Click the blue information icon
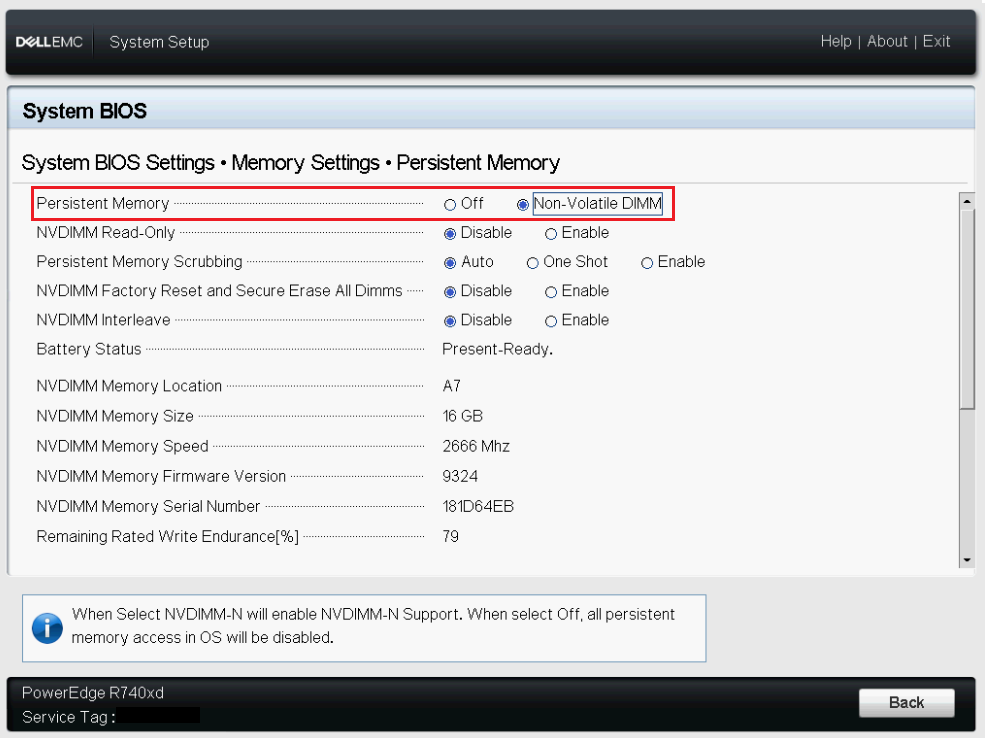 (x=46, y=627)
